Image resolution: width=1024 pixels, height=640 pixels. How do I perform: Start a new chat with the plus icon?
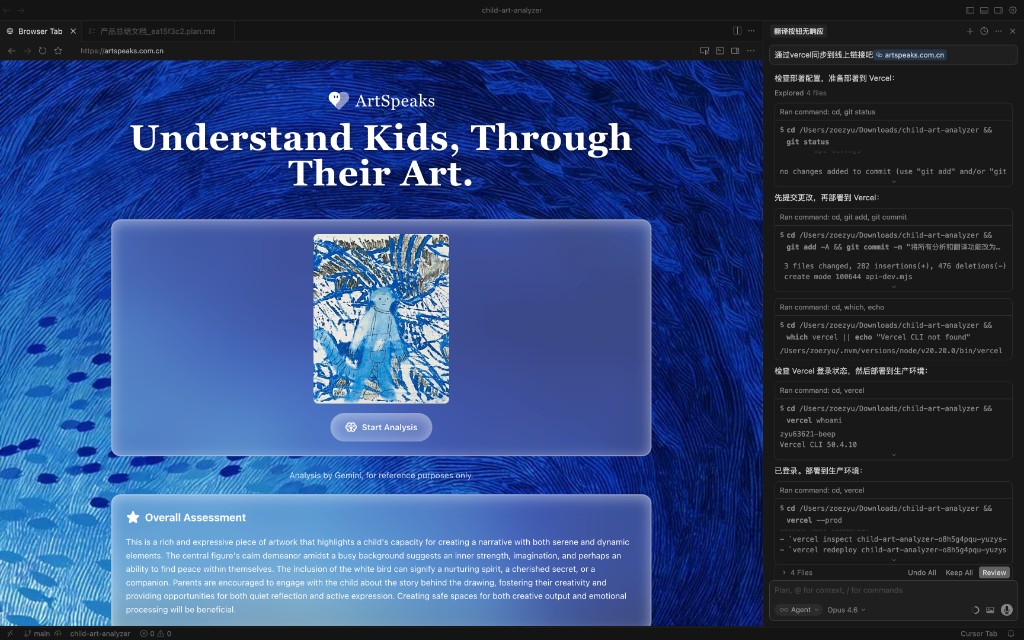coord(969,31)
